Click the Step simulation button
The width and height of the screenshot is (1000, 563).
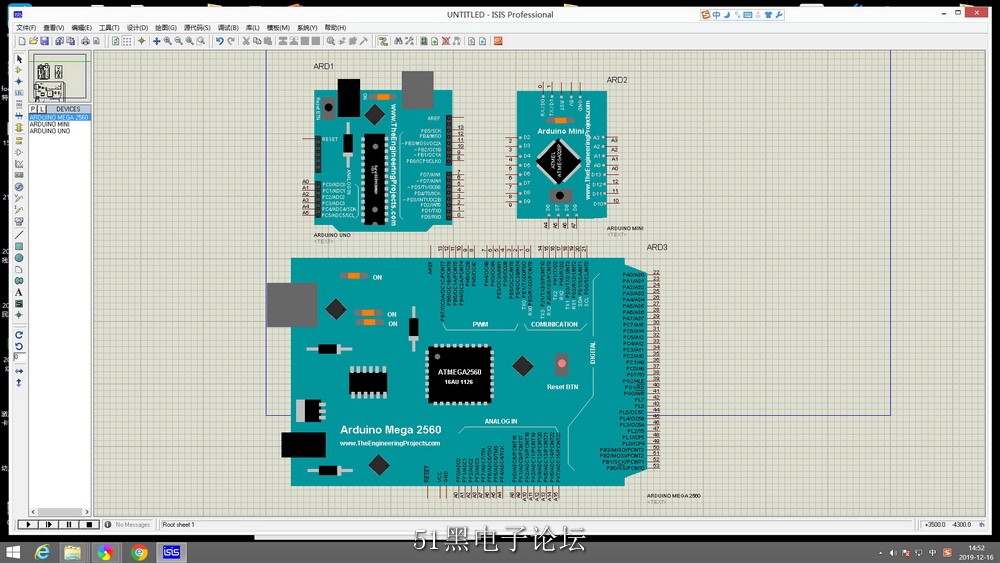pyautogui.click(x=48, y=524)
